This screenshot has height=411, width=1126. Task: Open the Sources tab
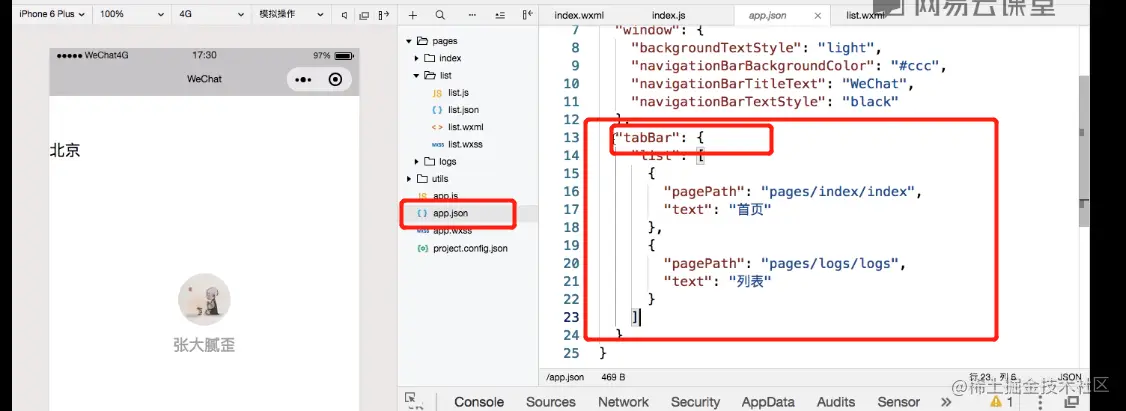[x=551, y=402]
